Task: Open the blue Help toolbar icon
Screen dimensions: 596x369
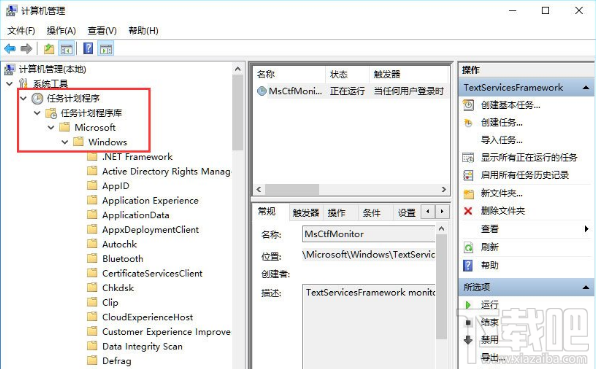Action: 88,49
